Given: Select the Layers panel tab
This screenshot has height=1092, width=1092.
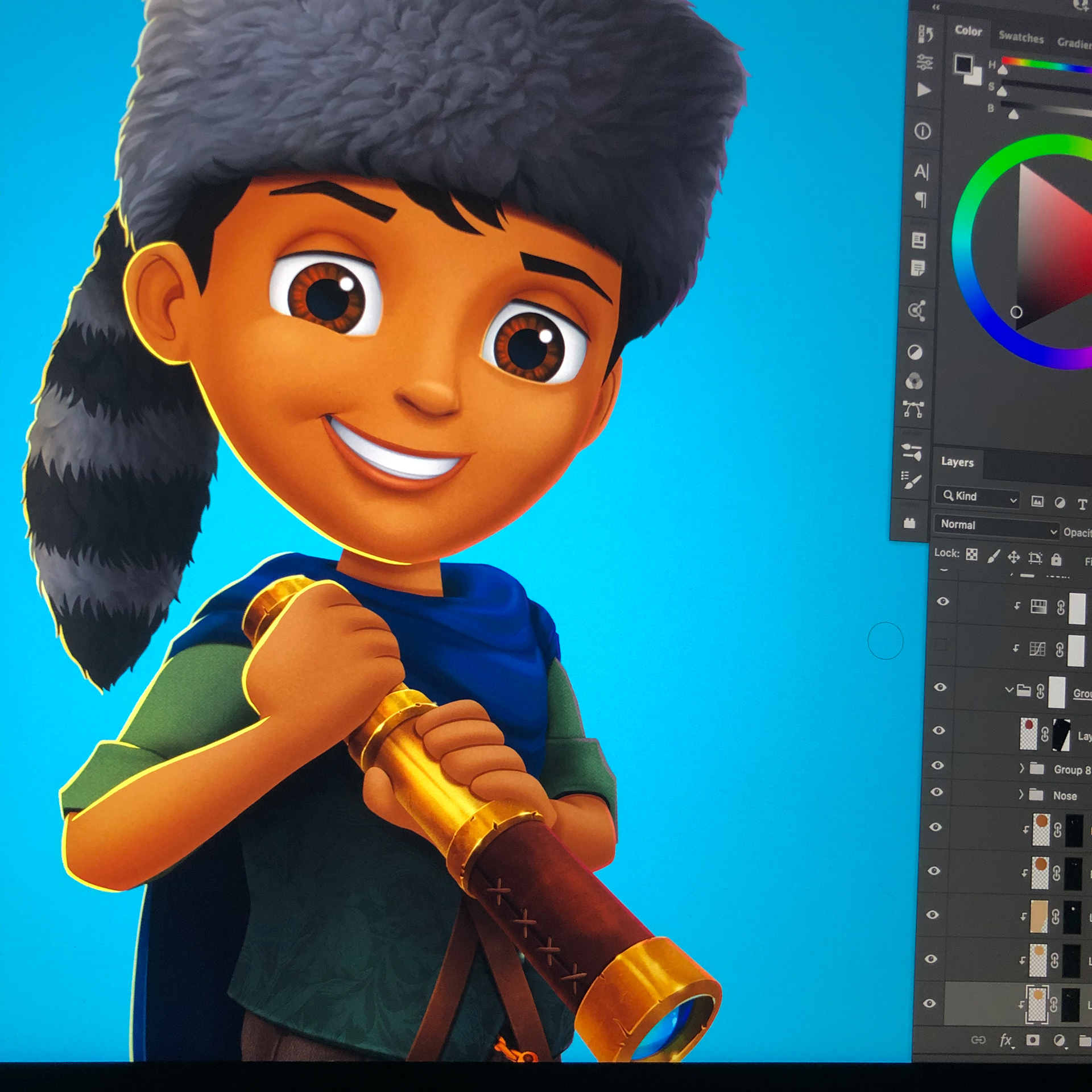Looking at the screenshot, I should coord(957,462).
